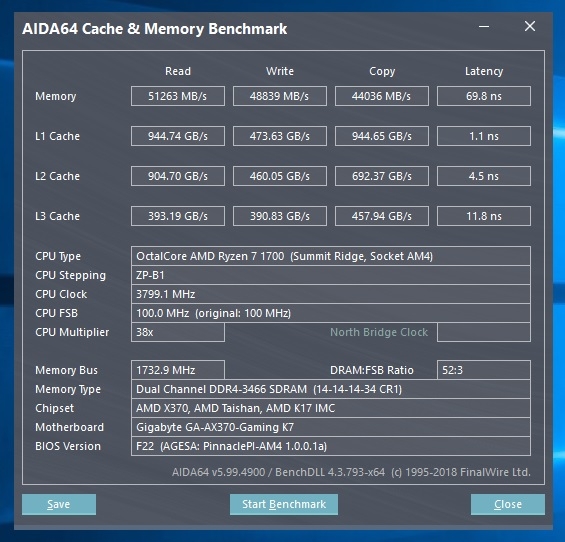Select Memory copy value 44036 MB/s
The image size is (565, 542).
pos(382,96)
